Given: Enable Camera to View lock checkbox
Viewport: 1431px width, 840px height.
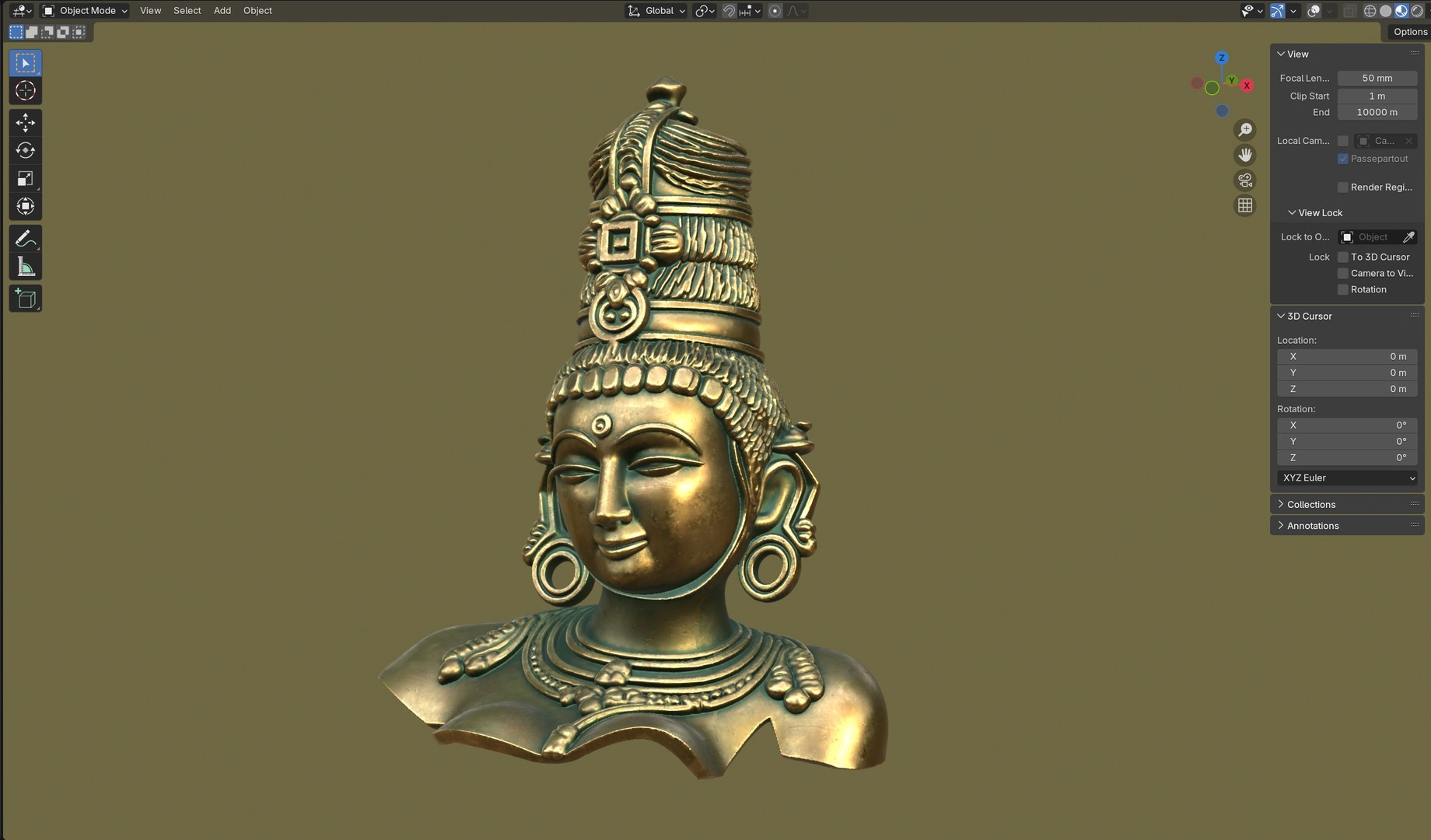Looking at the screenshot, I should tap(1343, 274).
